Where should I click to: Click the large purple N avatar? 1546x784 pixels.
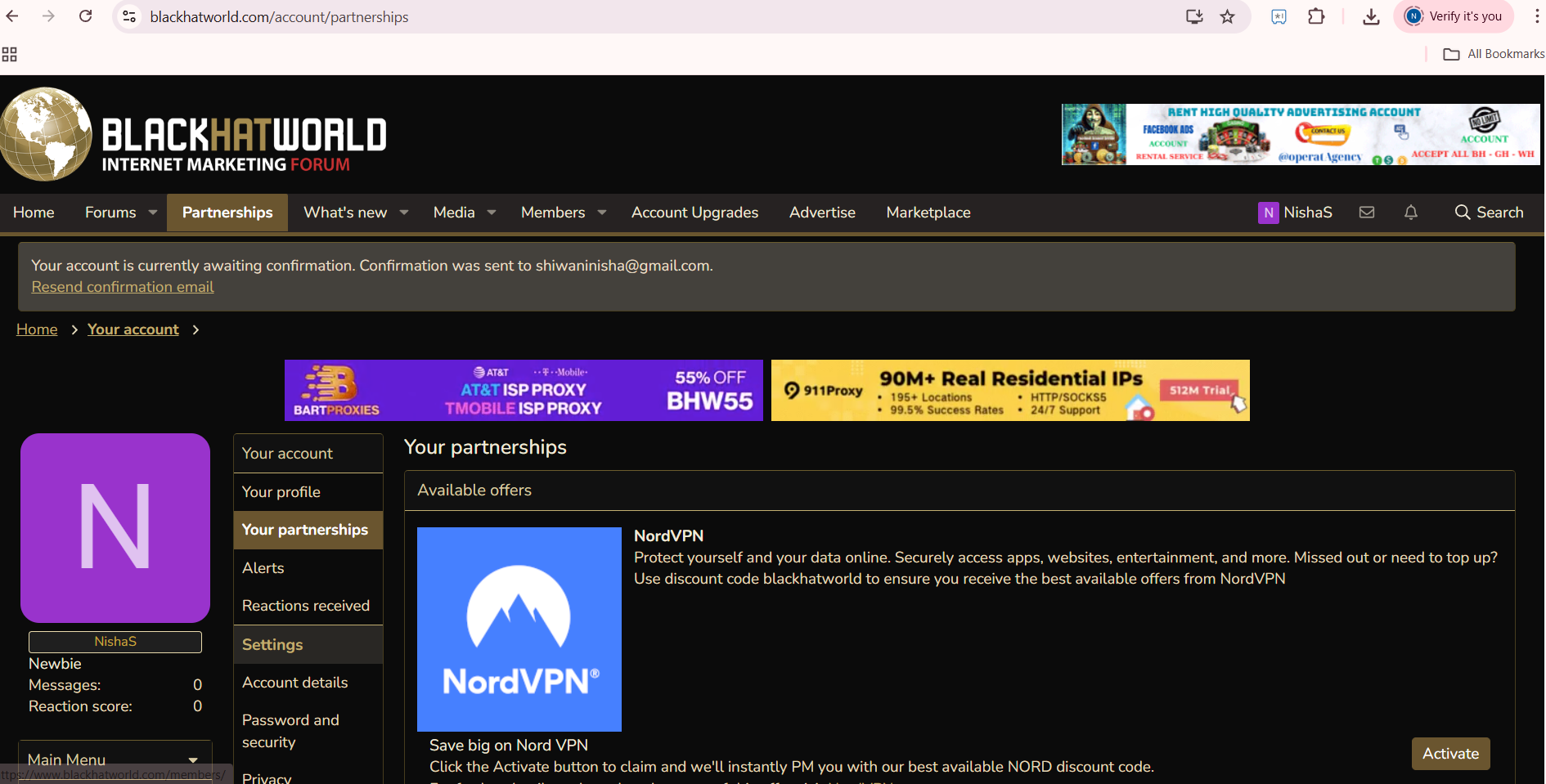tap(115, 528)
